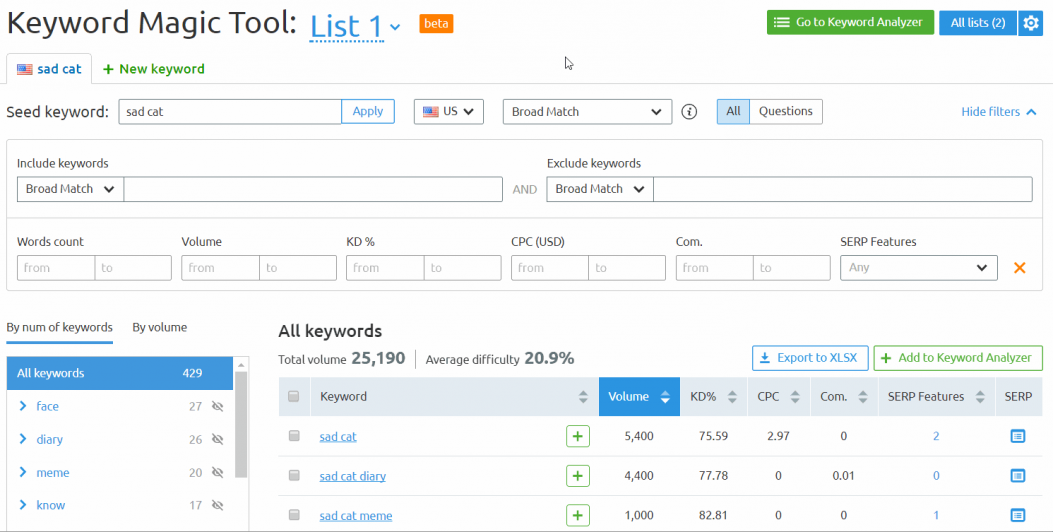The height and width of the screenshot is (532, 1053).
Task: Click SERP features count '2' link
Action: (x=936, y=437)
